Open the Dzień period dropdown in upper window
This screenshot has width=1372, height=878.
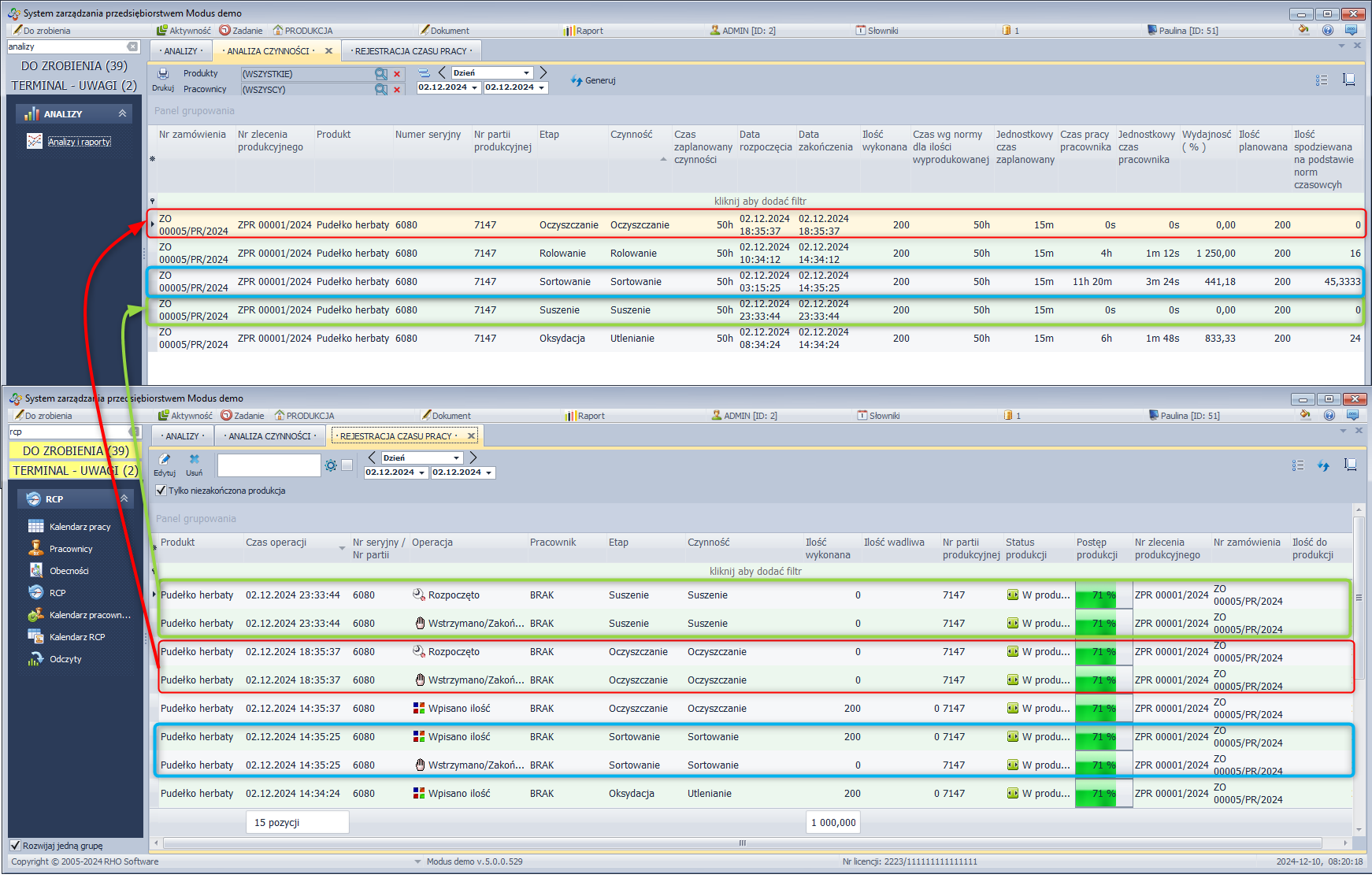pos(526,72)
